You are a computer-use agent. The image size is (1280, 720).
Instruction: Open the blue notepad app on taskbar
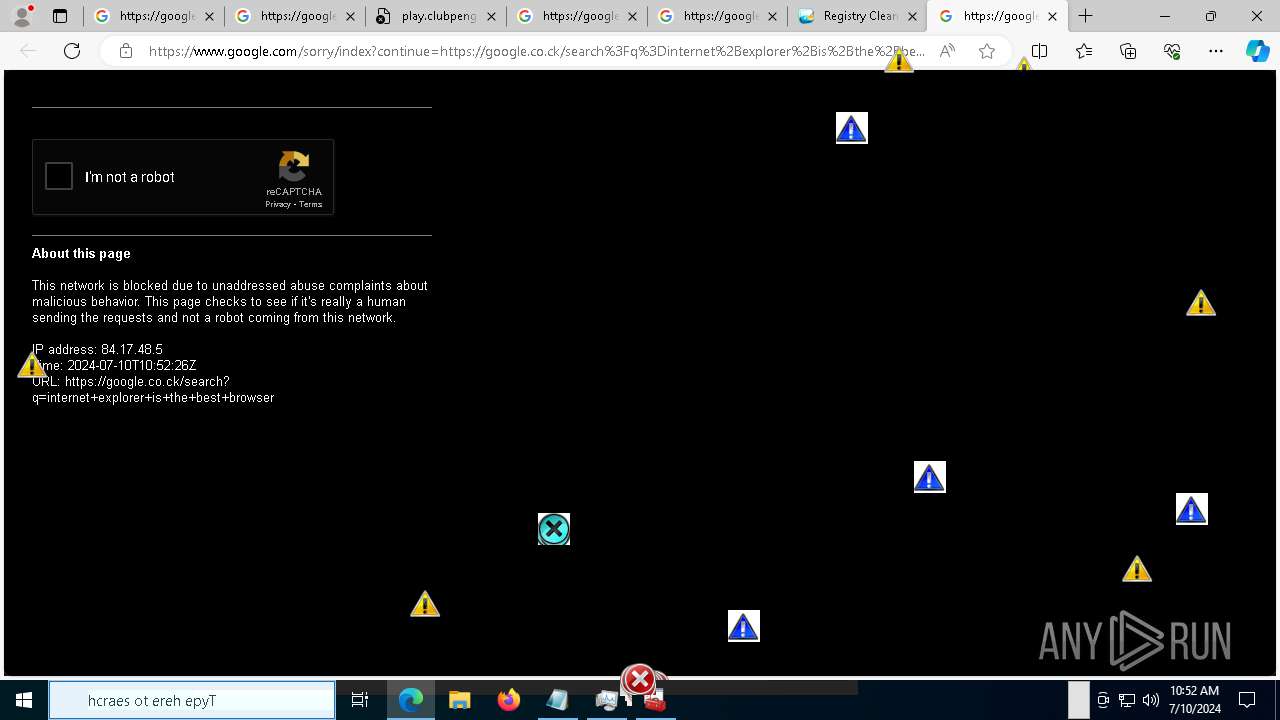(557, 700)
